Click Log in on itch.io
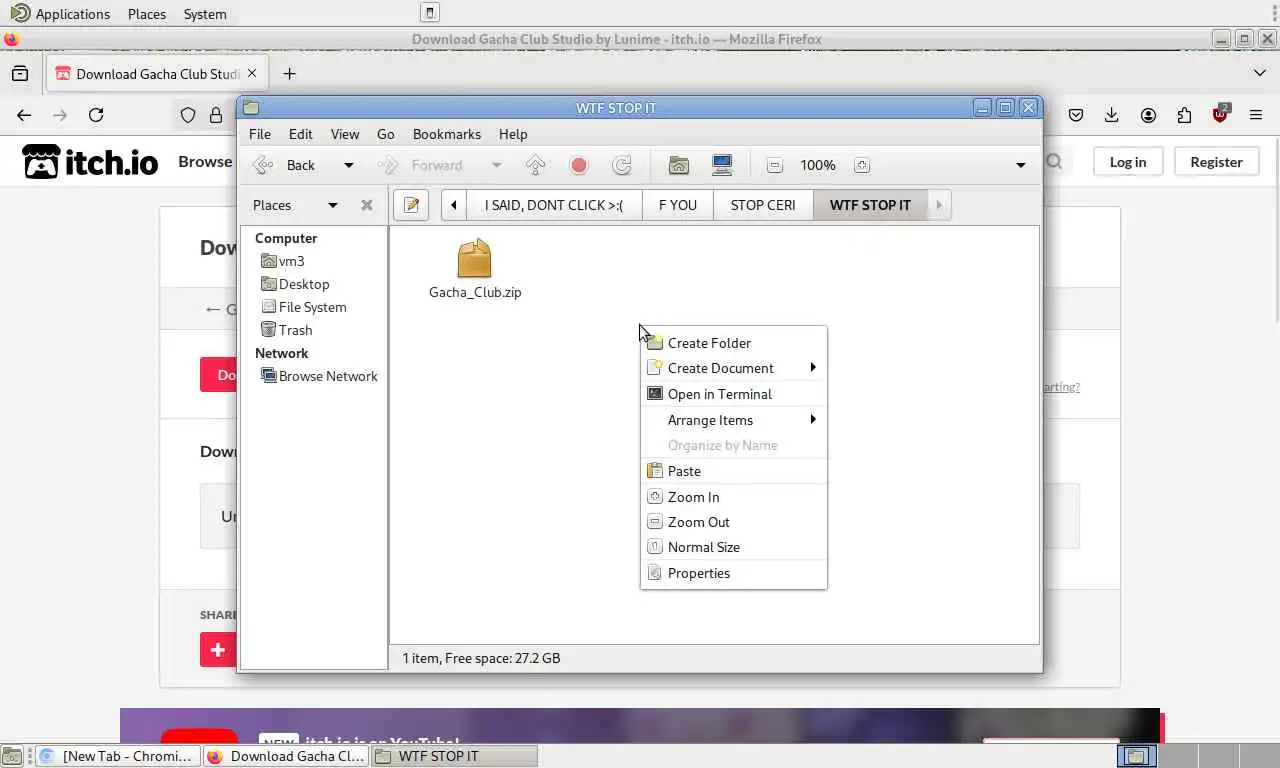1280x768 pixels. pos(1128,162)
